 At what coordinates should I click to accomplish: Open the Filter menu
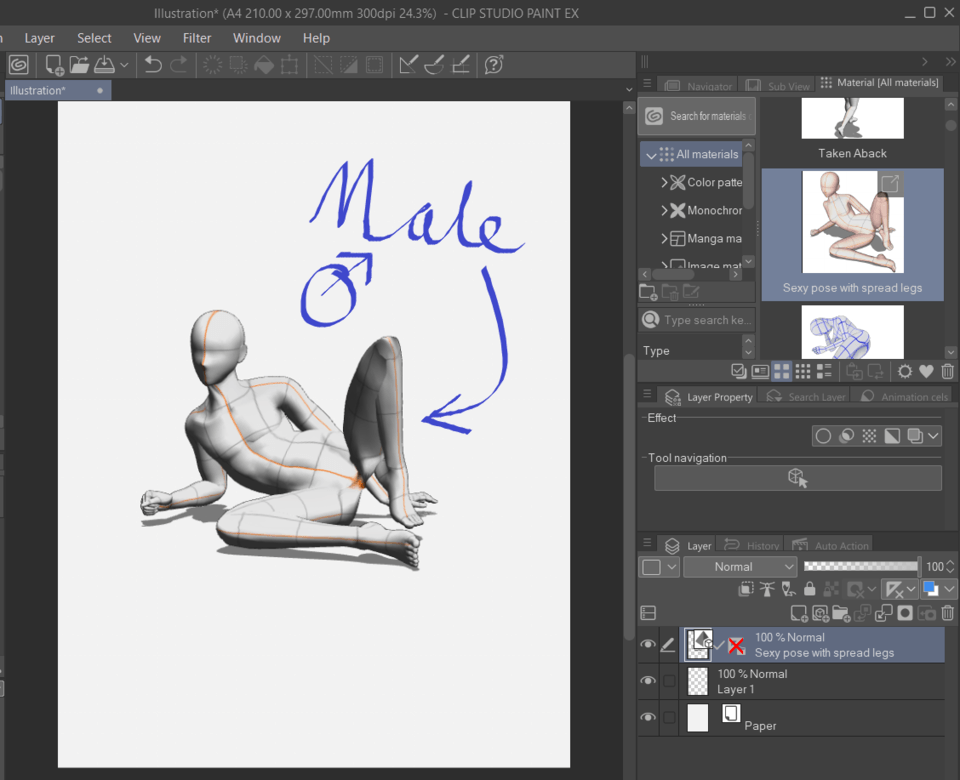pos(197,38)
